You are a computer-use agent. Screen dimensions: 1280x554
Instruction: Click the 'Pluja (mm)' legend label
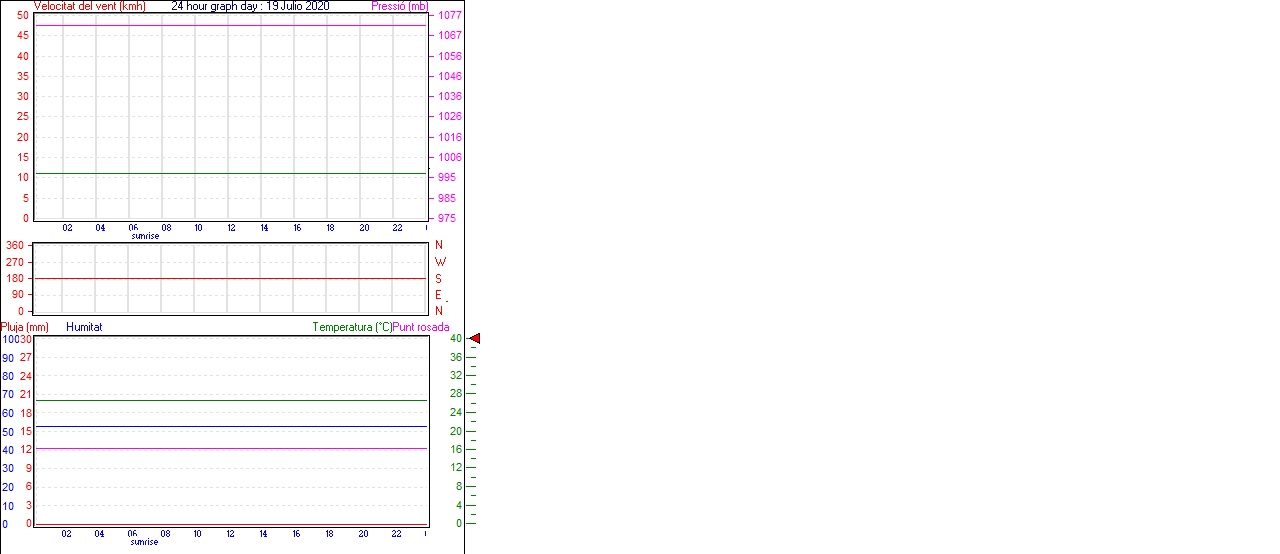click(x=25, y=327)
